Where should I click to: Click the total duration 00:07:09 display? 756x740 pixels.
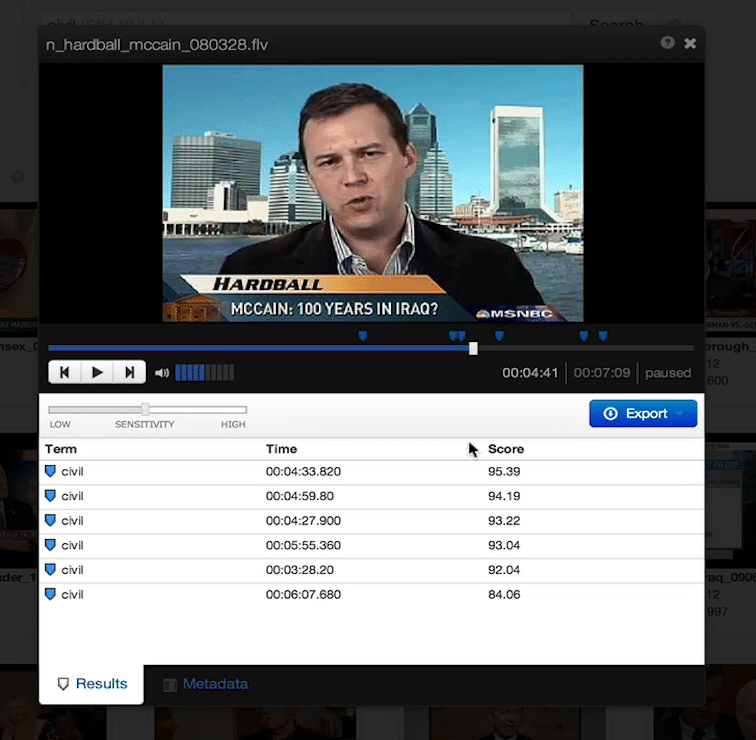pos(602,373)
